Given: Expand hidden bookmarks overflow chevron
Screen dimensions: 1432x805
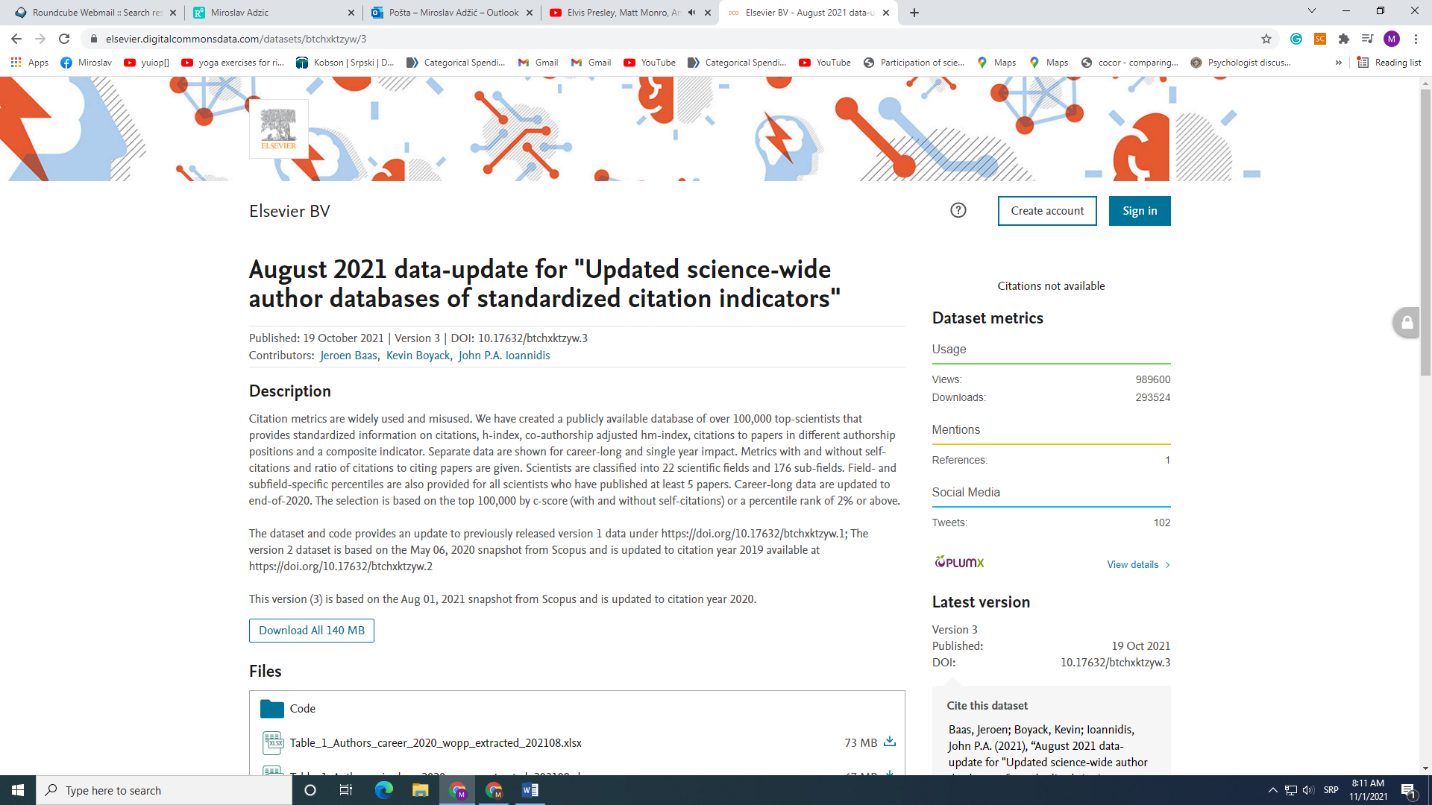Looking at the screenshot, I should [x=1338, y=62].
